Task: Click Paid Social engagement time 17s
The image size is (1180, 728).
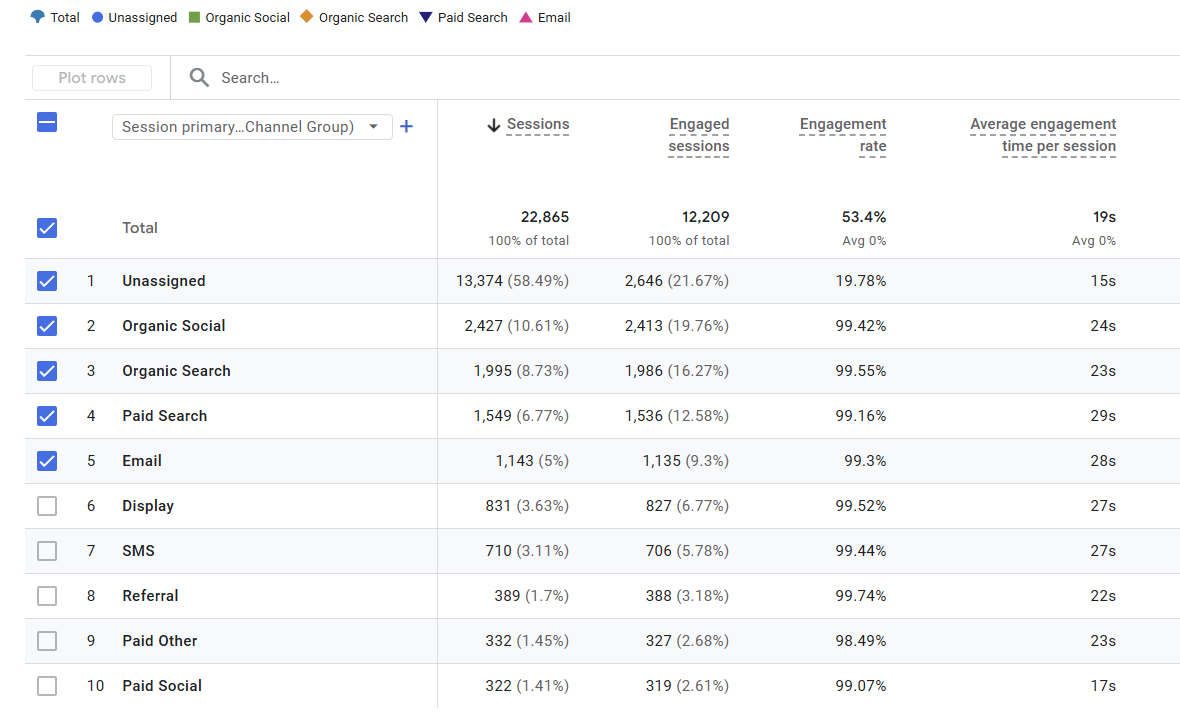Action: coord(1102,686)
